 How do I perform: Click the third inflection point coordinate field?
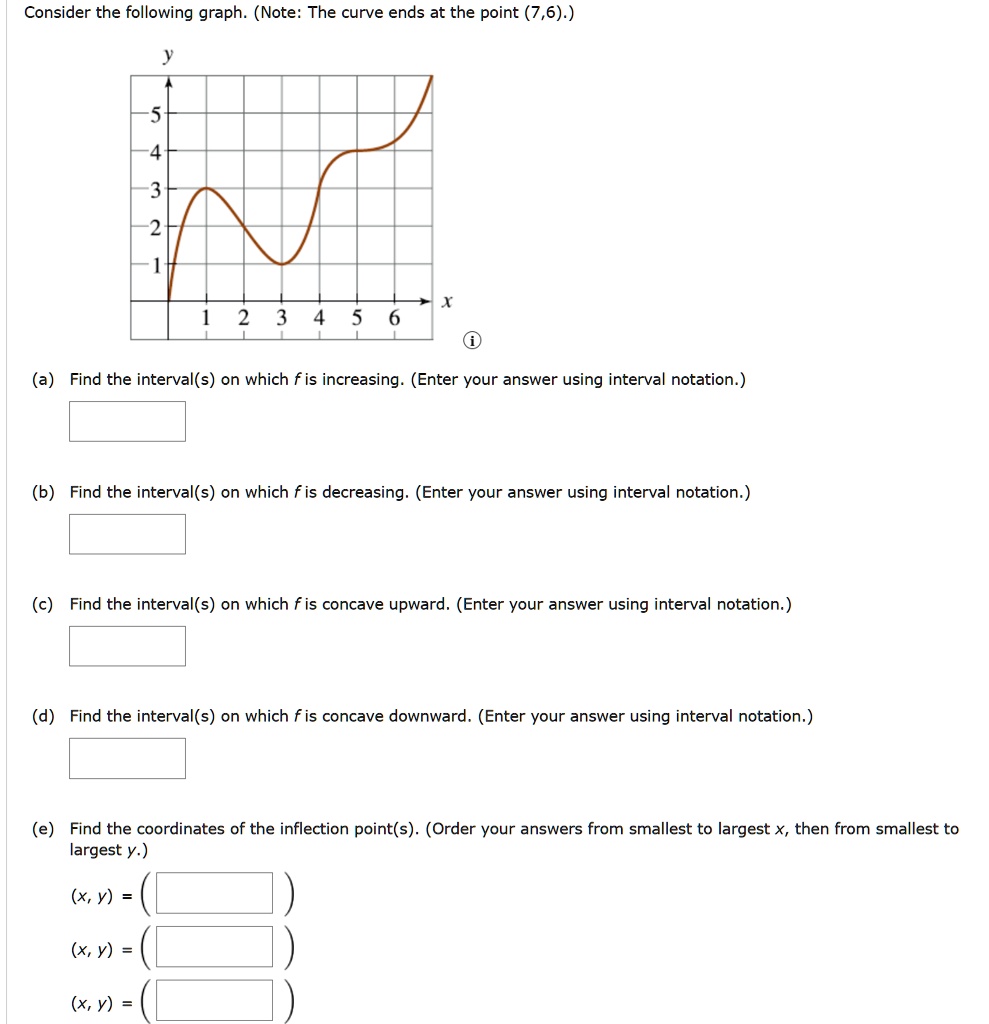[214, 1000]
